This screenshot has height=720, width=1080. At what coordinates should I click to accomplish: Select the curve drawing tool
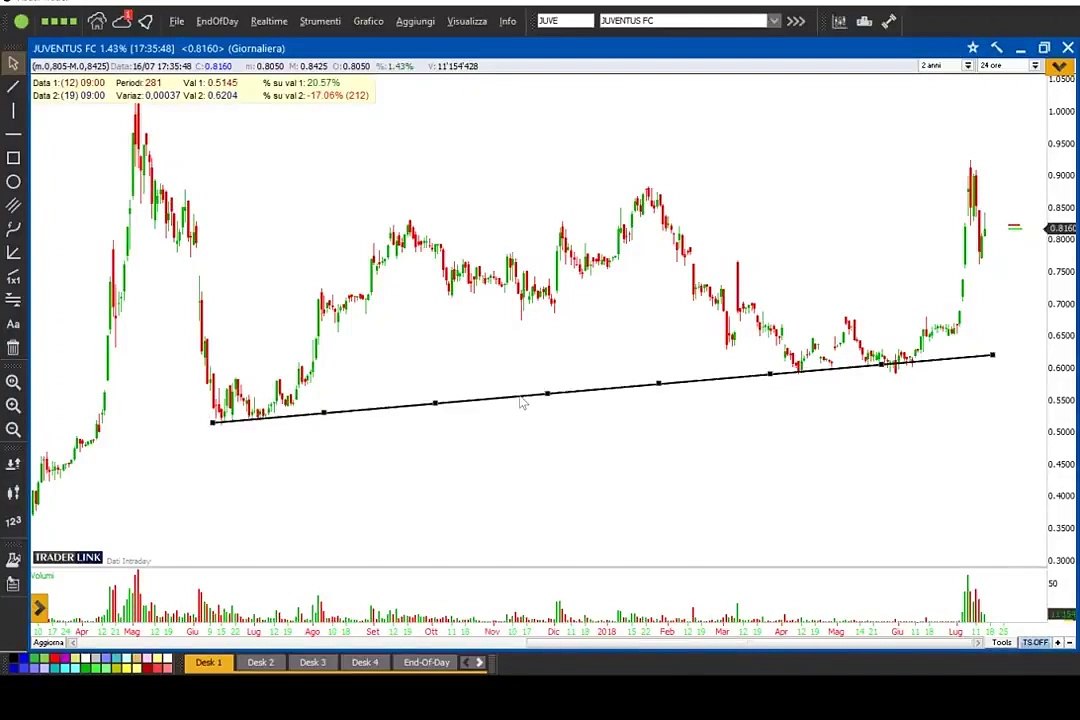[x=13, y=229]
